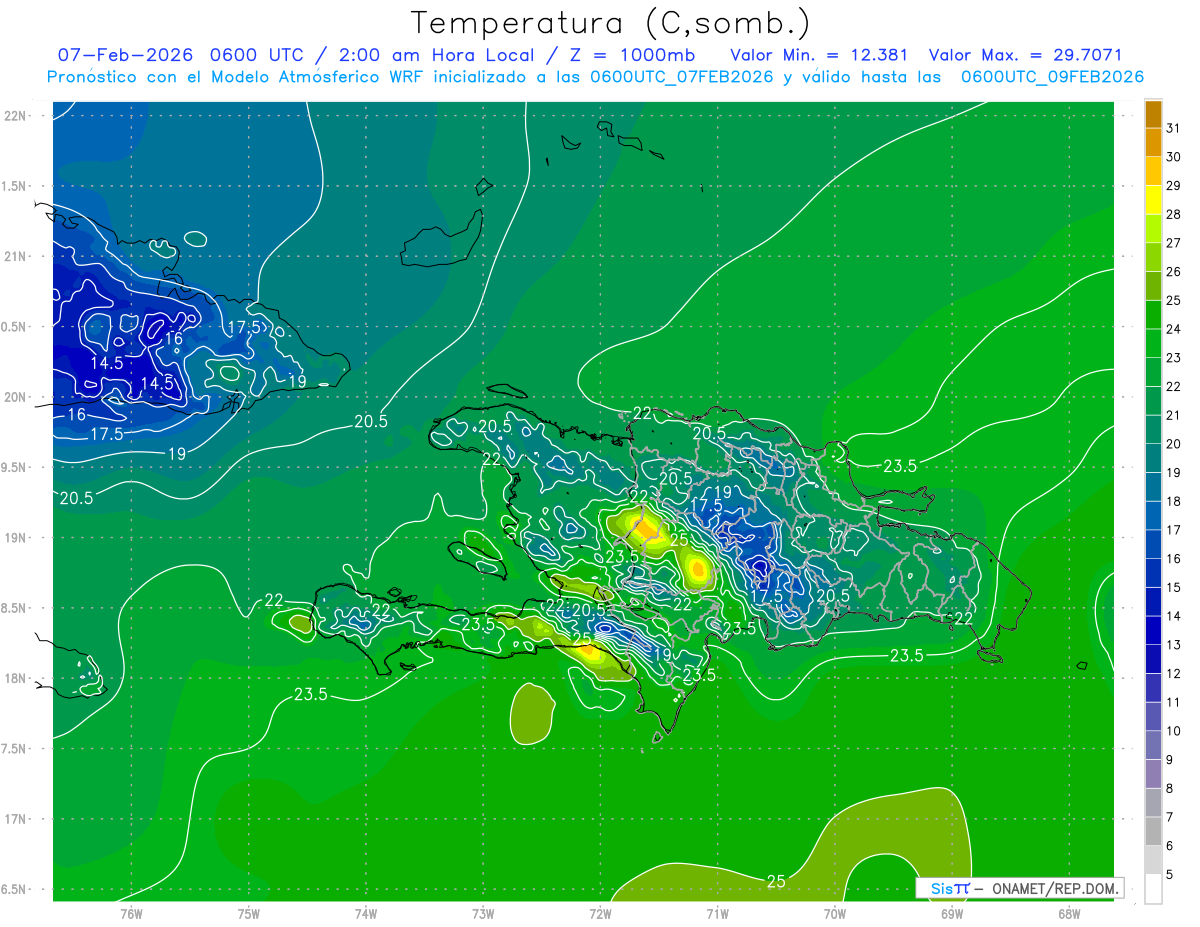
Task: Select the Valor Min. = 12.381 text
Action: click(x=819, y=55)
